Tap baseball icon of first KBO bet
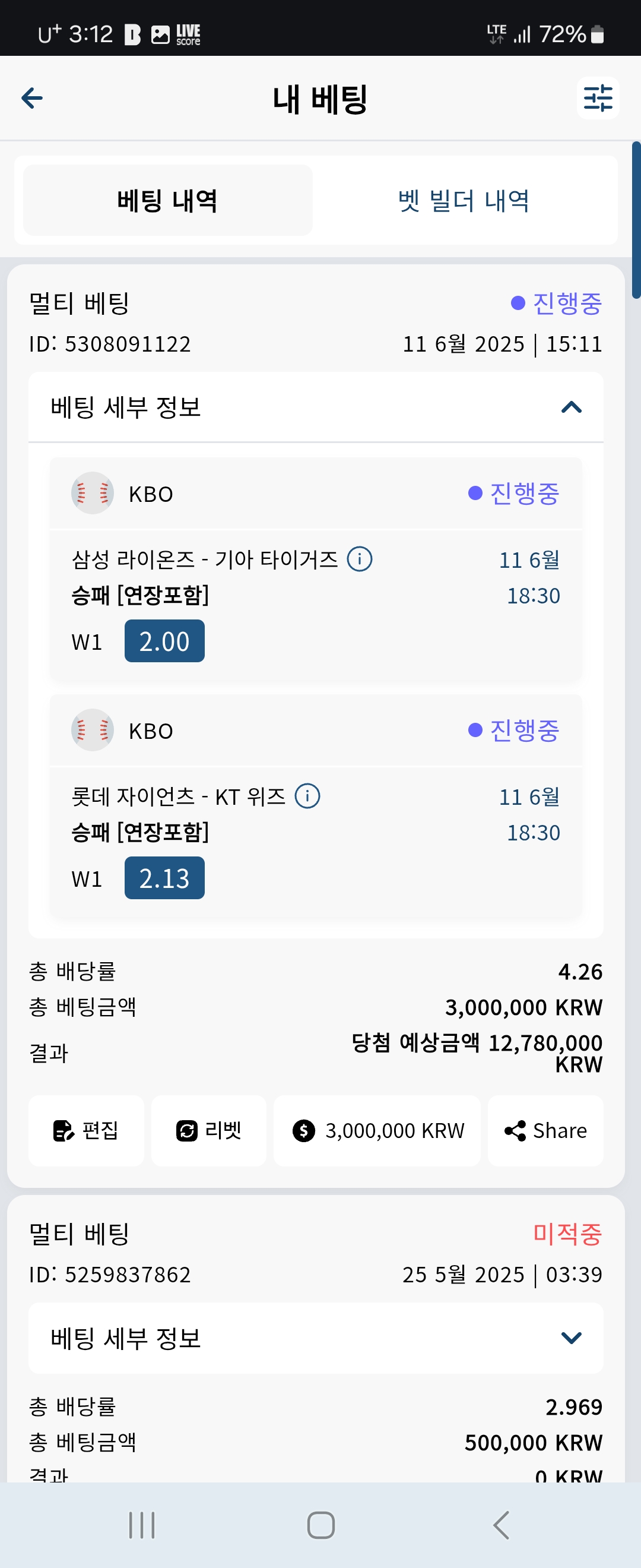This screenshot has width=641, height=1568. click(93, 493)
